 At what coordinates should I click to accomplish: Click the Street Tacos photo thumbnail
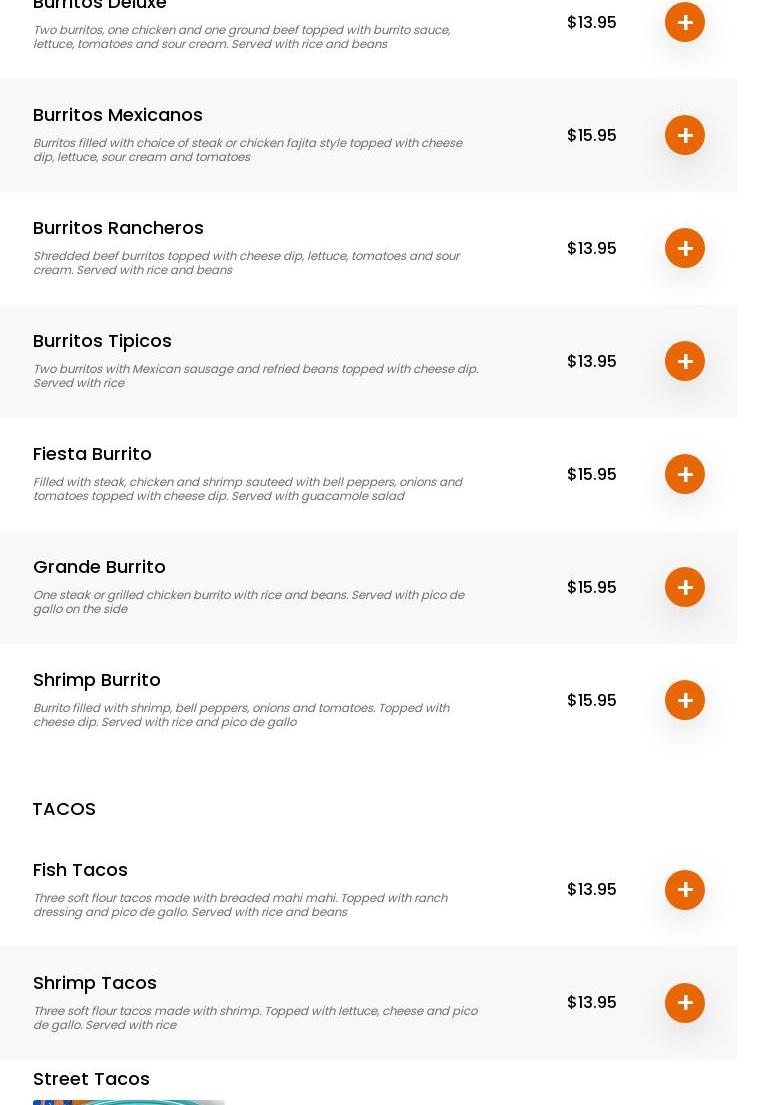click(128, 1101)
